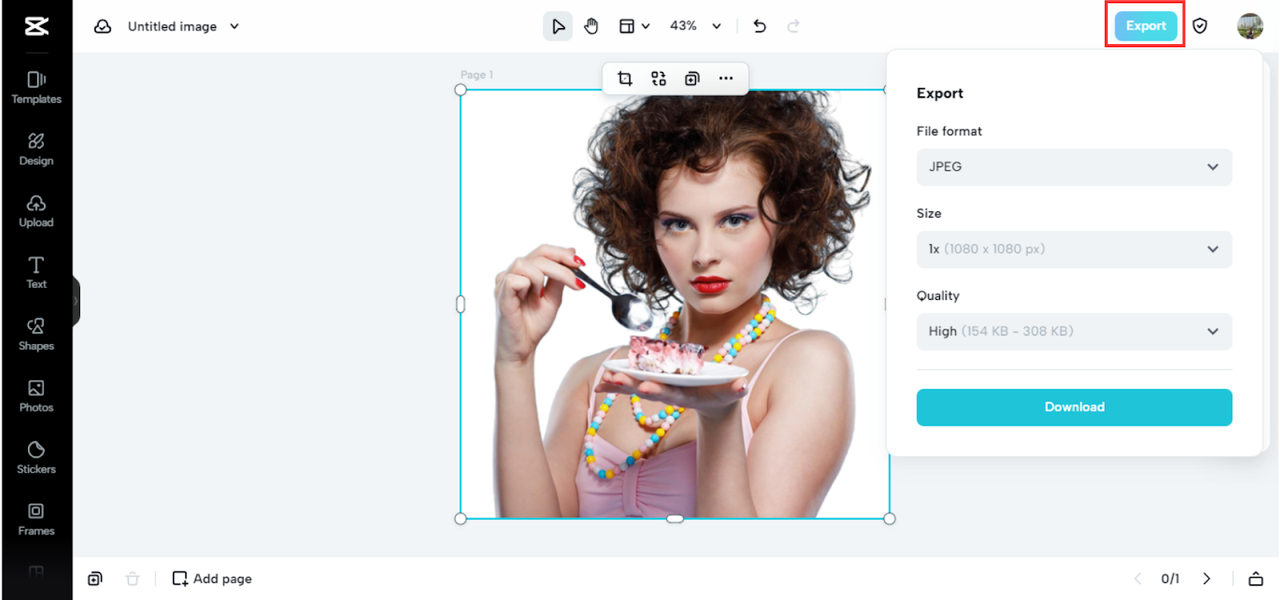
Task: Redo the last undone action
Action: pyautogui.click(x=794, y=26)
